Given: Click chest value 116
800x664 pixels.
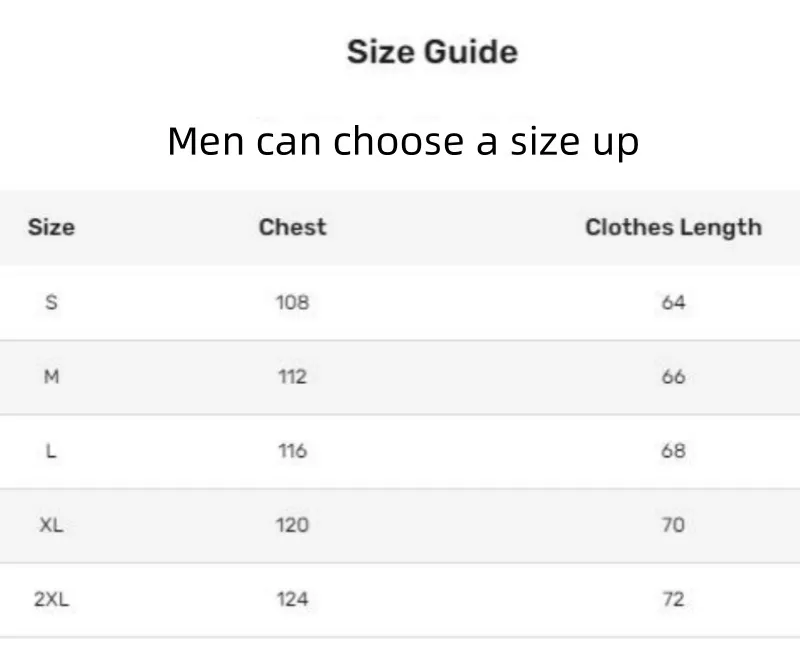Looking at the screenshot, I should pos(292,451).
